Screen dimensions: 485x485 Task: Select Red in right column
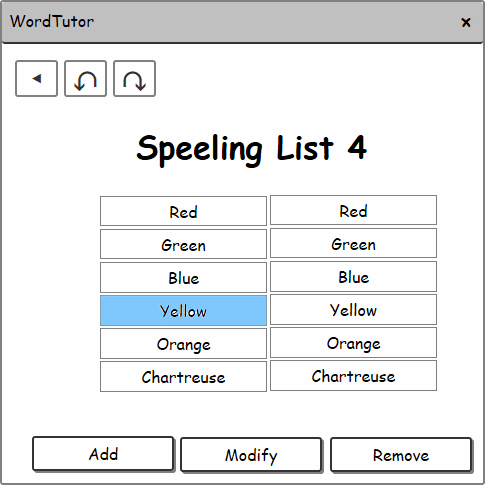coord(353,210)
